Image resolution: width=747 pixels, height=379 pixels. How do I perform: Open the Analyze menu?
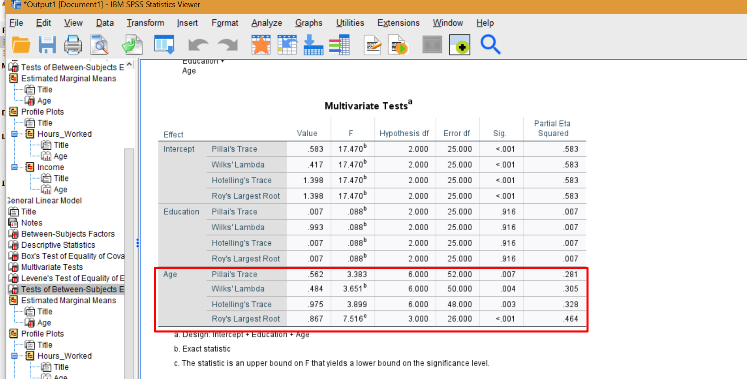[267, 23]
